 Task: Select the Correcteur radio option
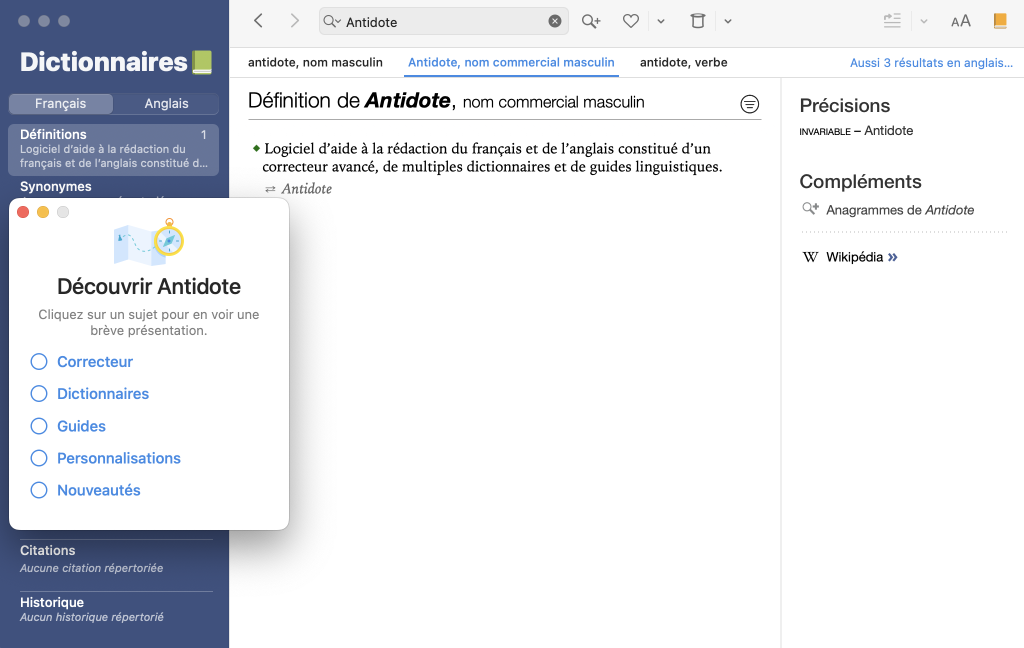(39, 362)
